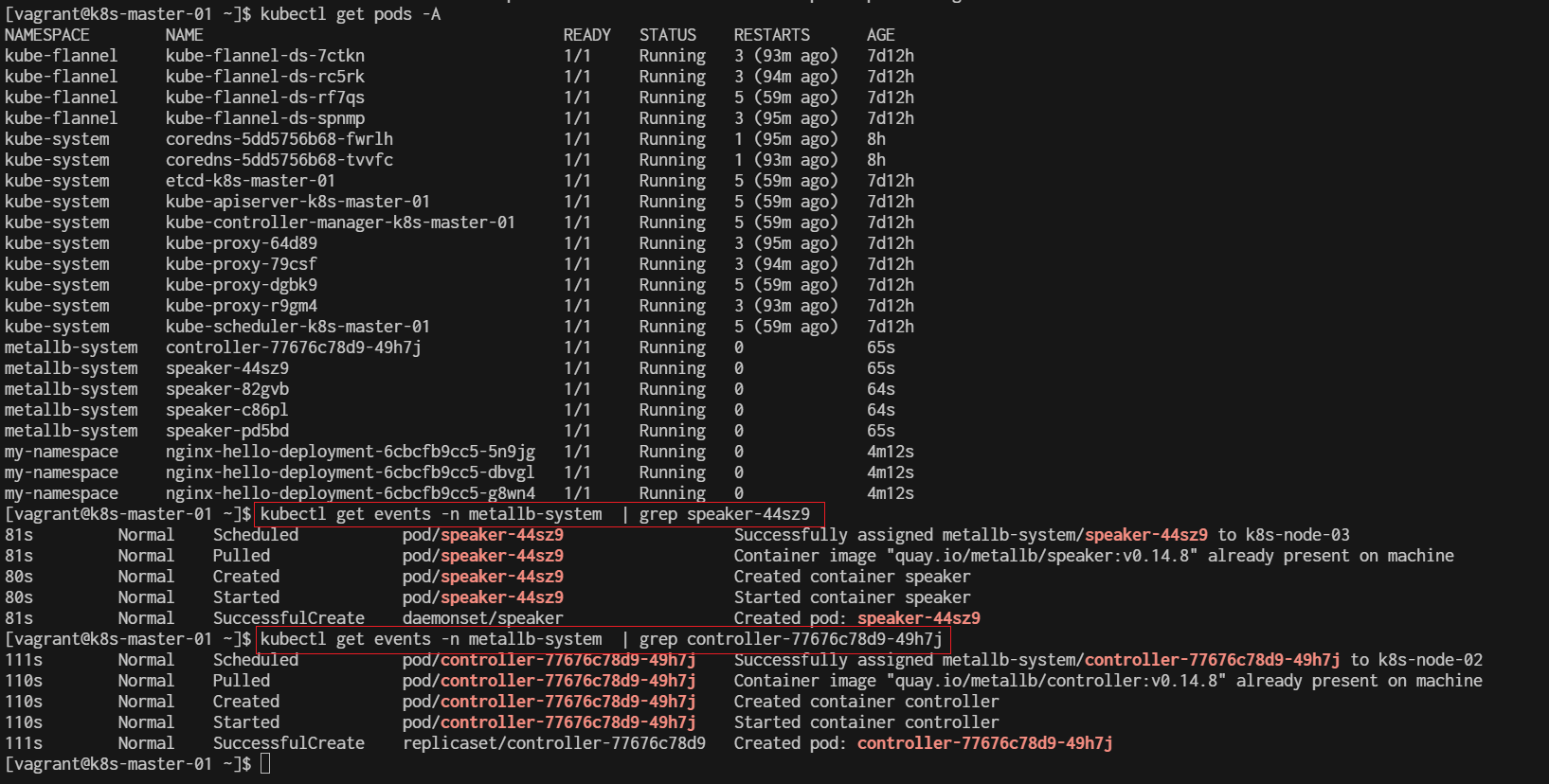Screen dimensions: 1549x784
Task: Click the NAME column header
Action: tap(185, 35)
